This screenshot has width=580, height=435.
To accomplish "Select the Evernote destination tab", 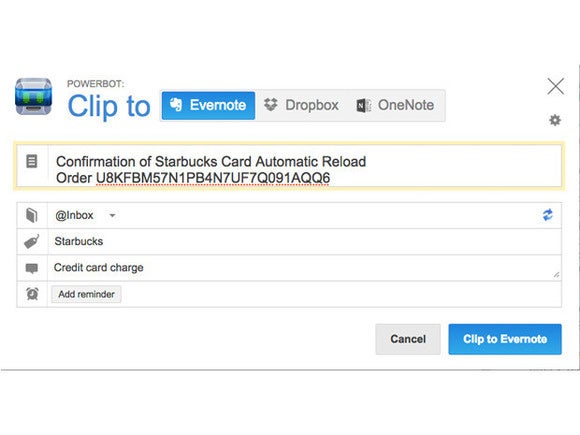I will click(208, 105).
